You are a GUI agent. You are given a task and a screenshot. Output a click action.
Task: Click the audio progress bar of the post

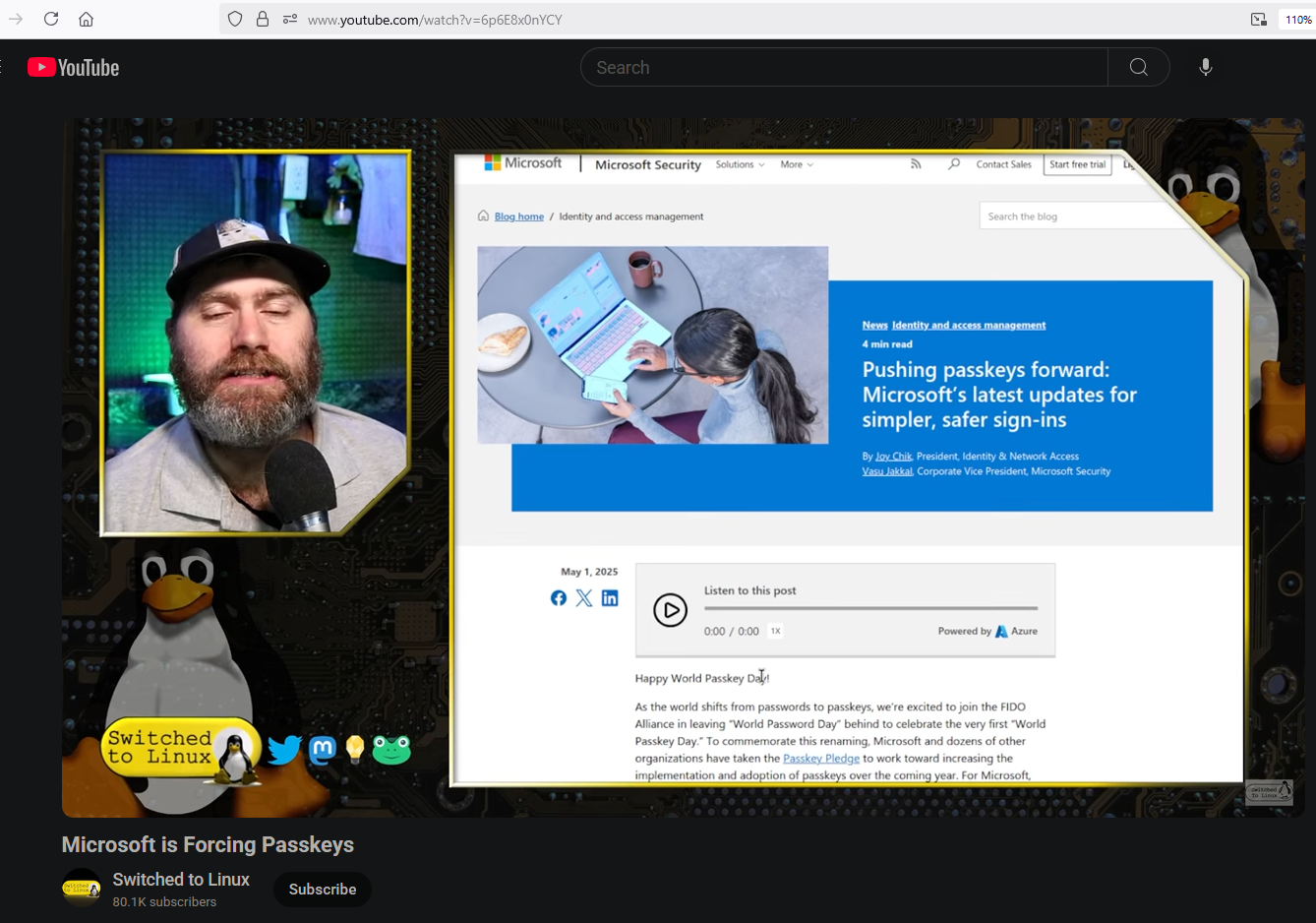tap(870, 608)
